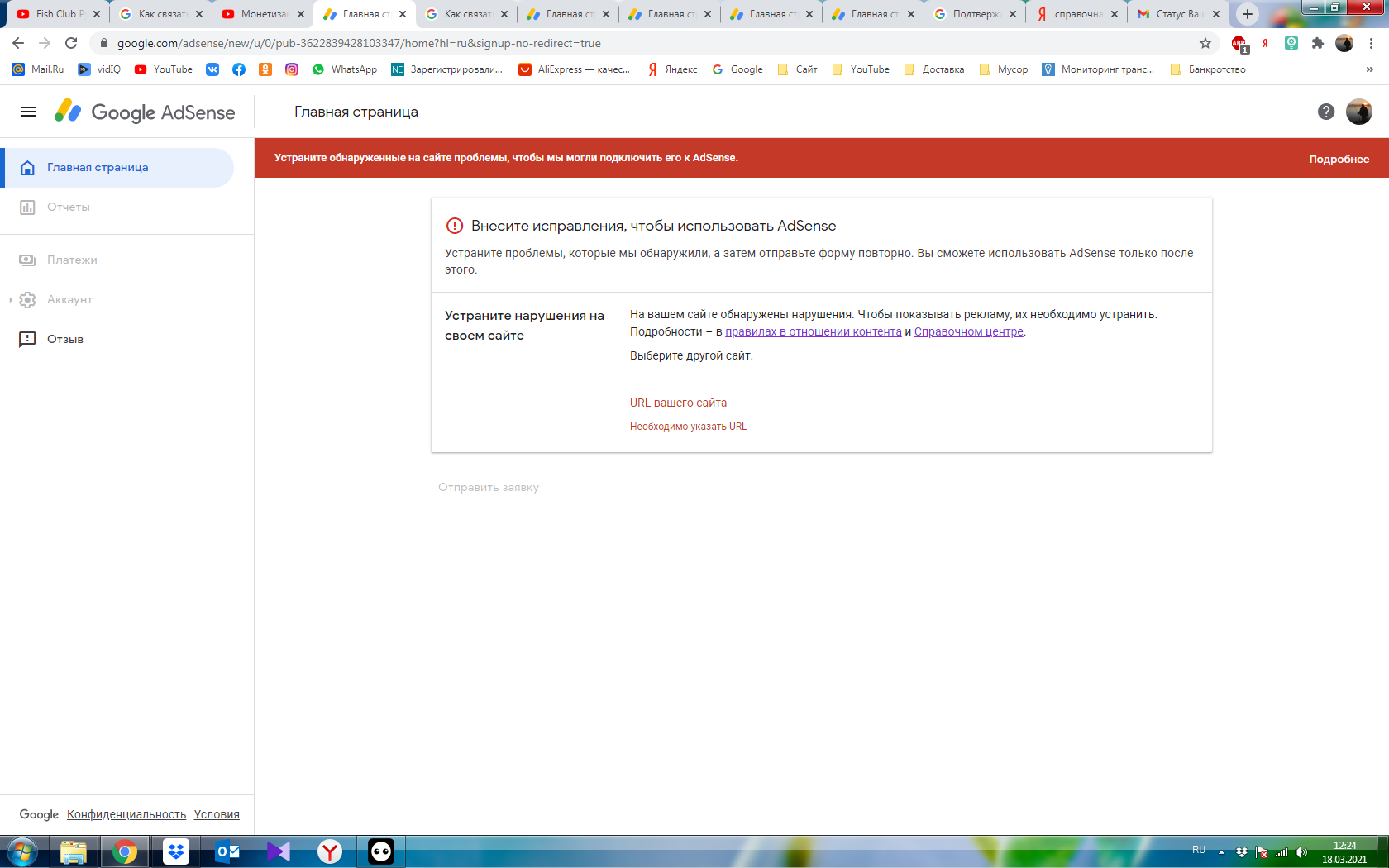Open the Условия footer link

[217, 814]
